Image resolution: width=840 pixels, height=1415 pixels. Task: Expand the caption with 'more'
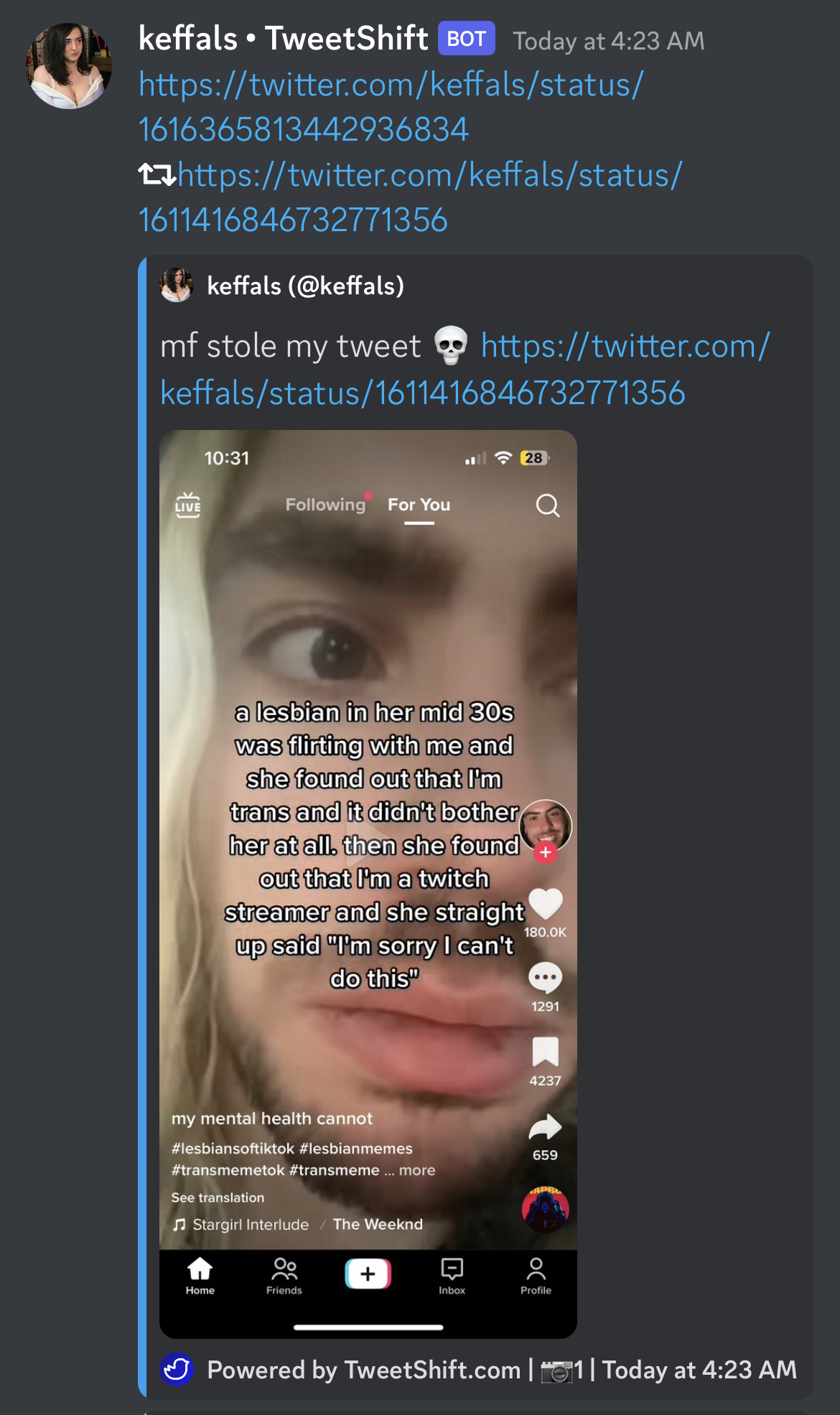417,1170
